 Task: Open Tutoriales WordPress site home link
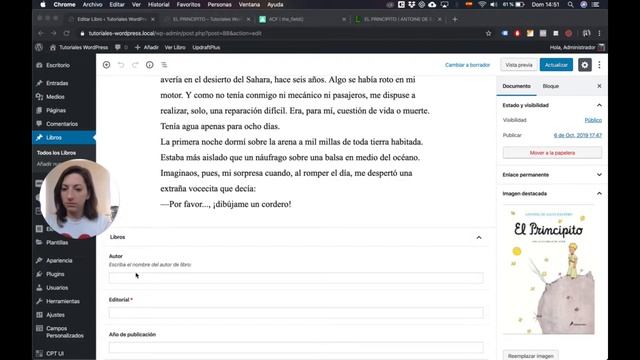[x=79, y=47]
